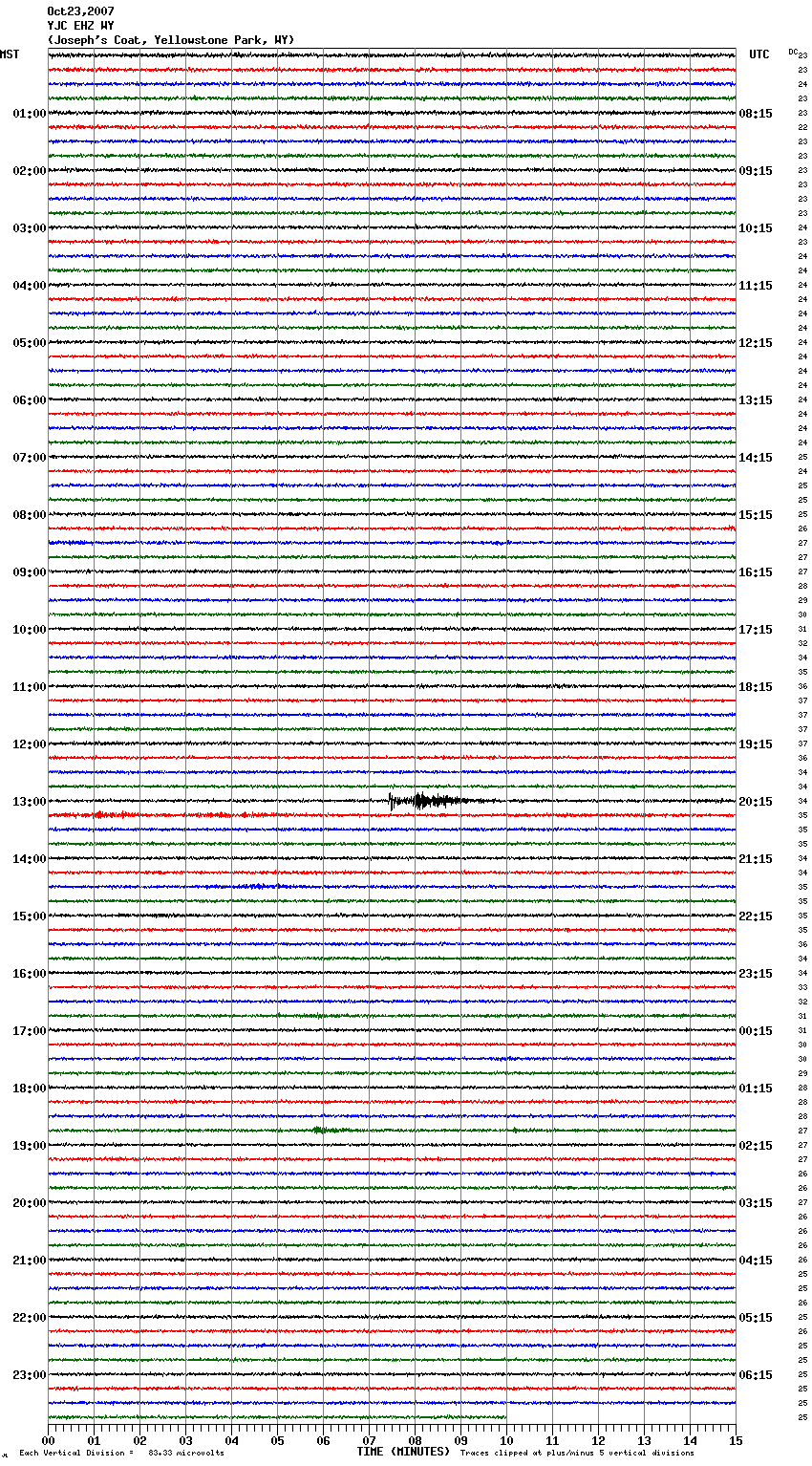This screenshot has width=812, height=1466.
Task: Click the 'Joseph's Coat, Yellowstone Park, WY' title
Action: coord(171,40)
